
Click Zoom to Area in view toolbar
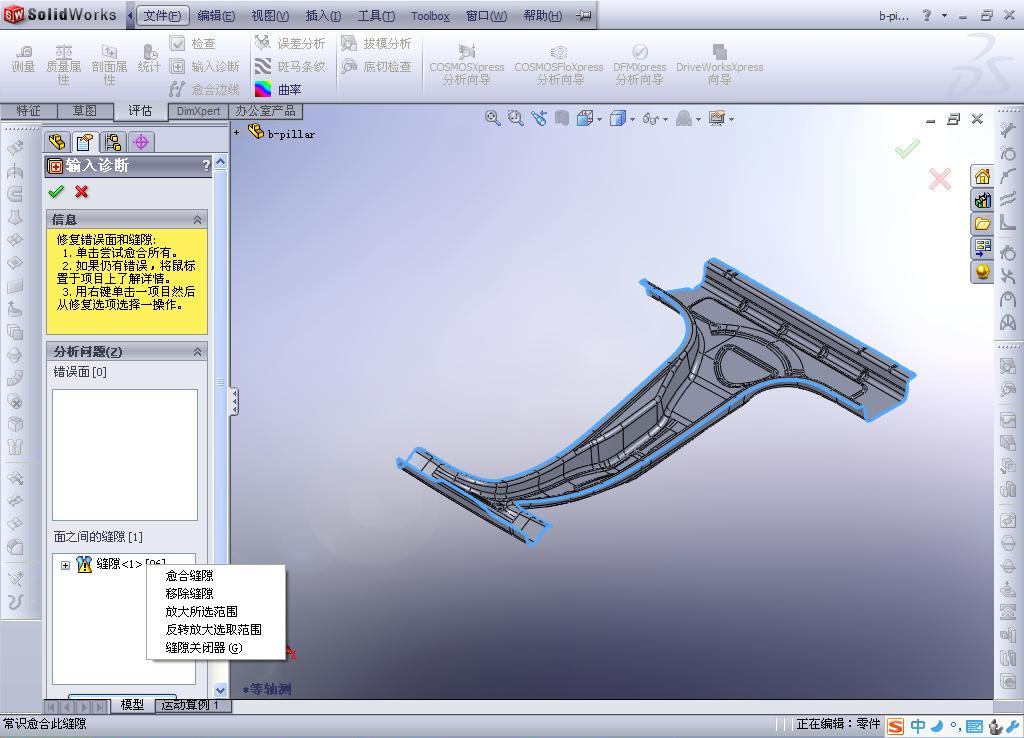[515, 118]
